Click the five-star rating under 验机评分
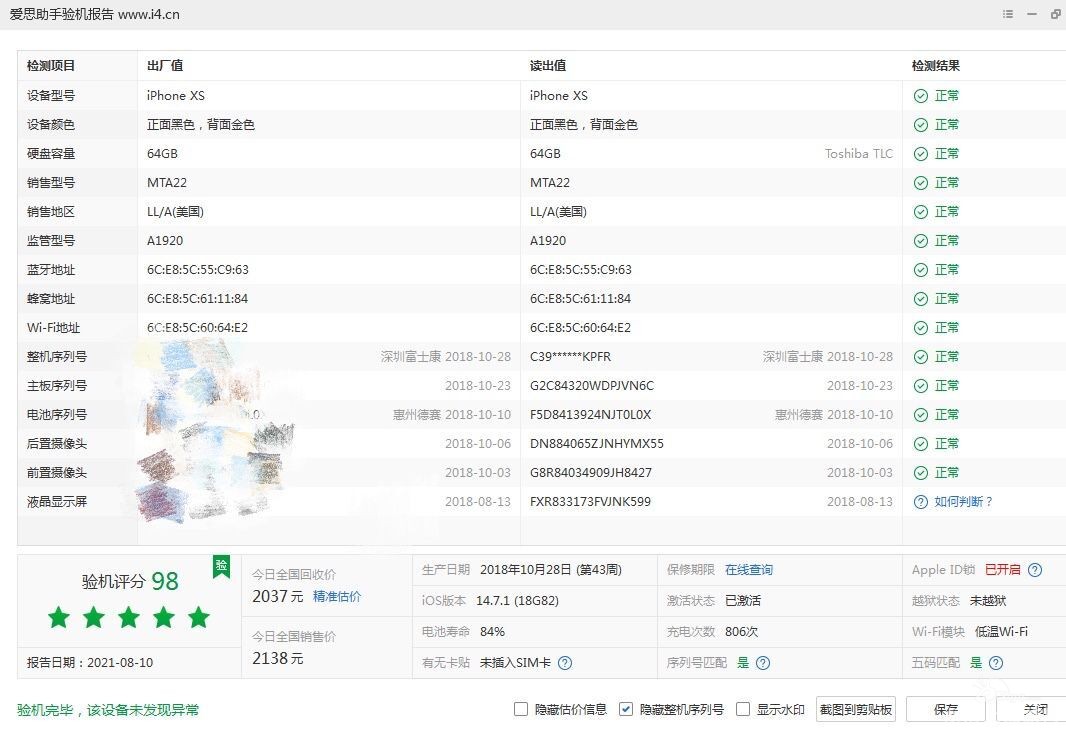 pos(129,617)
